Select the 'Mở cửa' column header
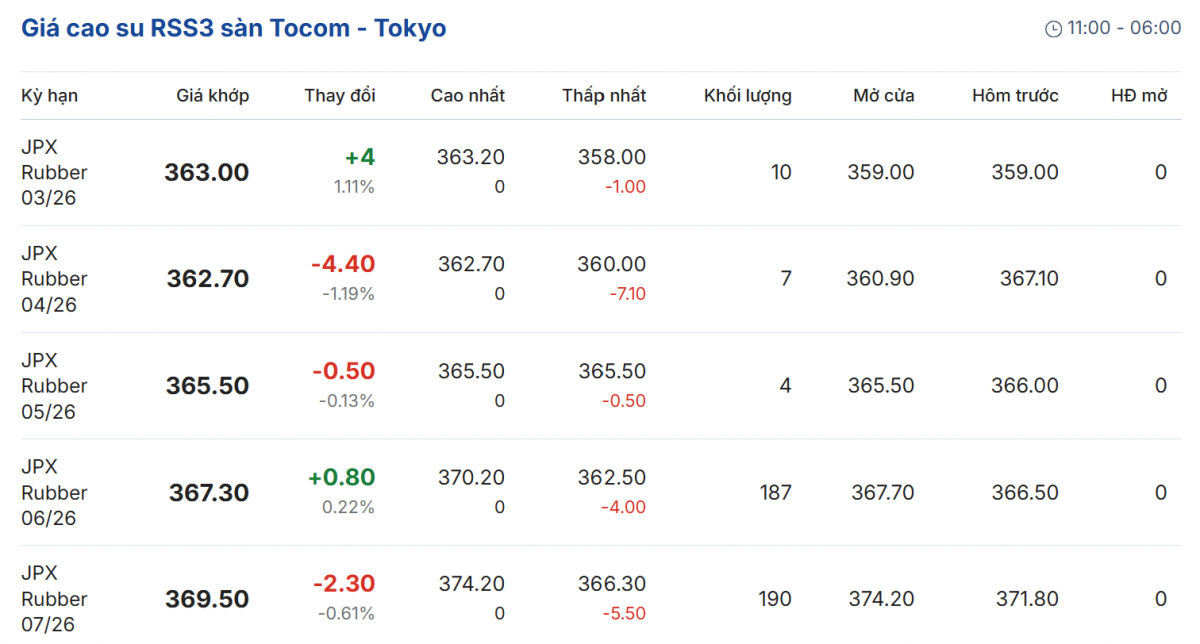The height and width of the screenshot is (644, 1200). (x=884, y=96)
